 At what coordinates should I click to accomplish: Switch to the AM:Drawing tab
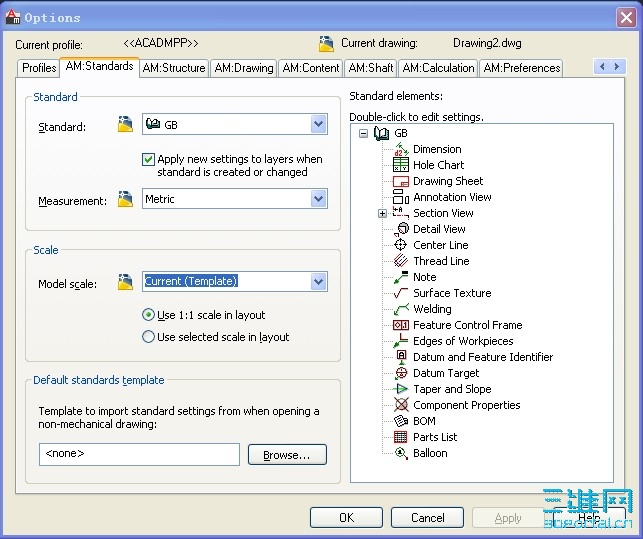tap(244, 68)
